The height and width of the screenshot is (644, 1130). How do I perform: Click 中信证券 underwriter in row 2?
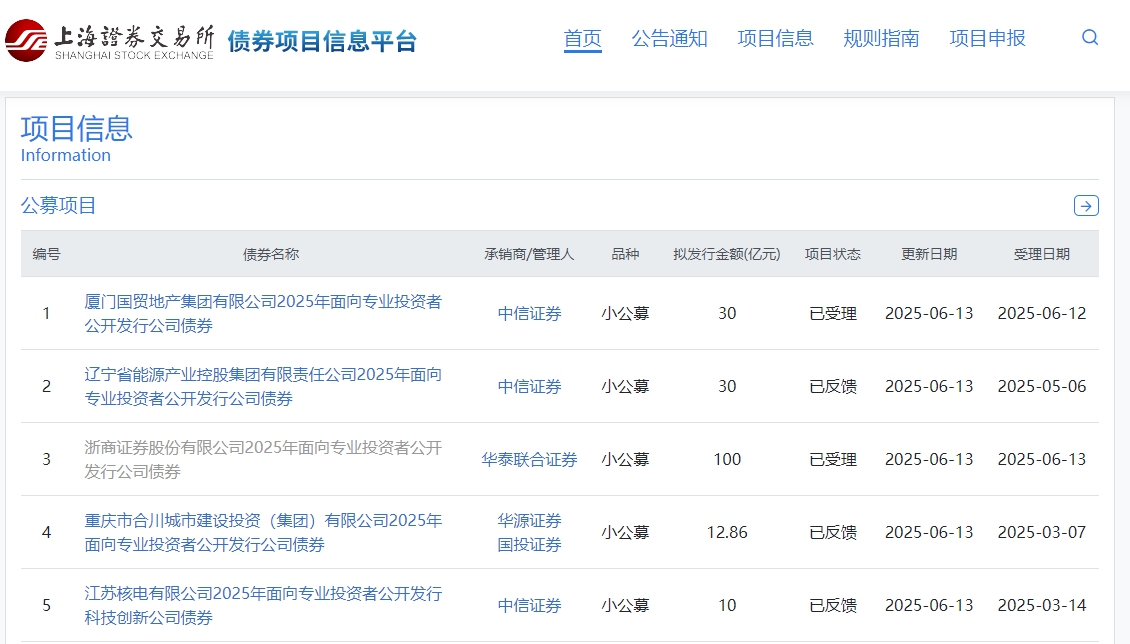tap(530, 387)
